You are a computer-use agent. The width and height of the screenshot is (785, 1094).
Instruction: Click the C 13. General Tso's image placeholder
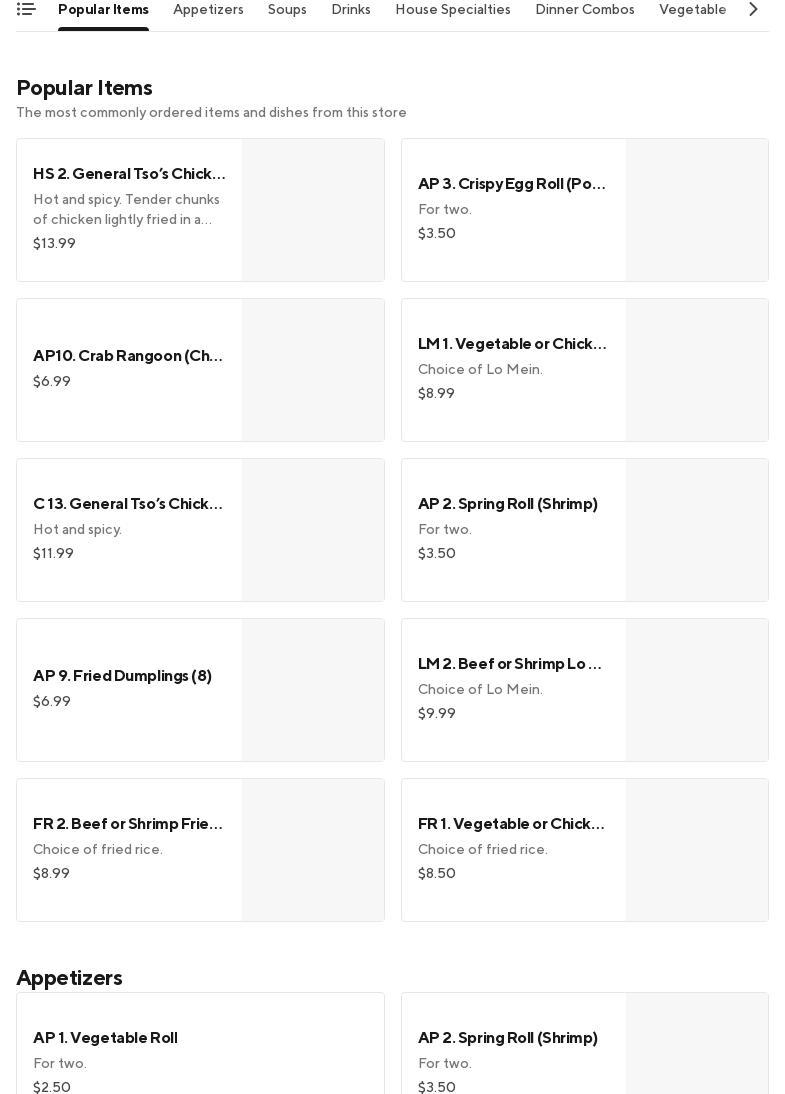coord(313,530)
